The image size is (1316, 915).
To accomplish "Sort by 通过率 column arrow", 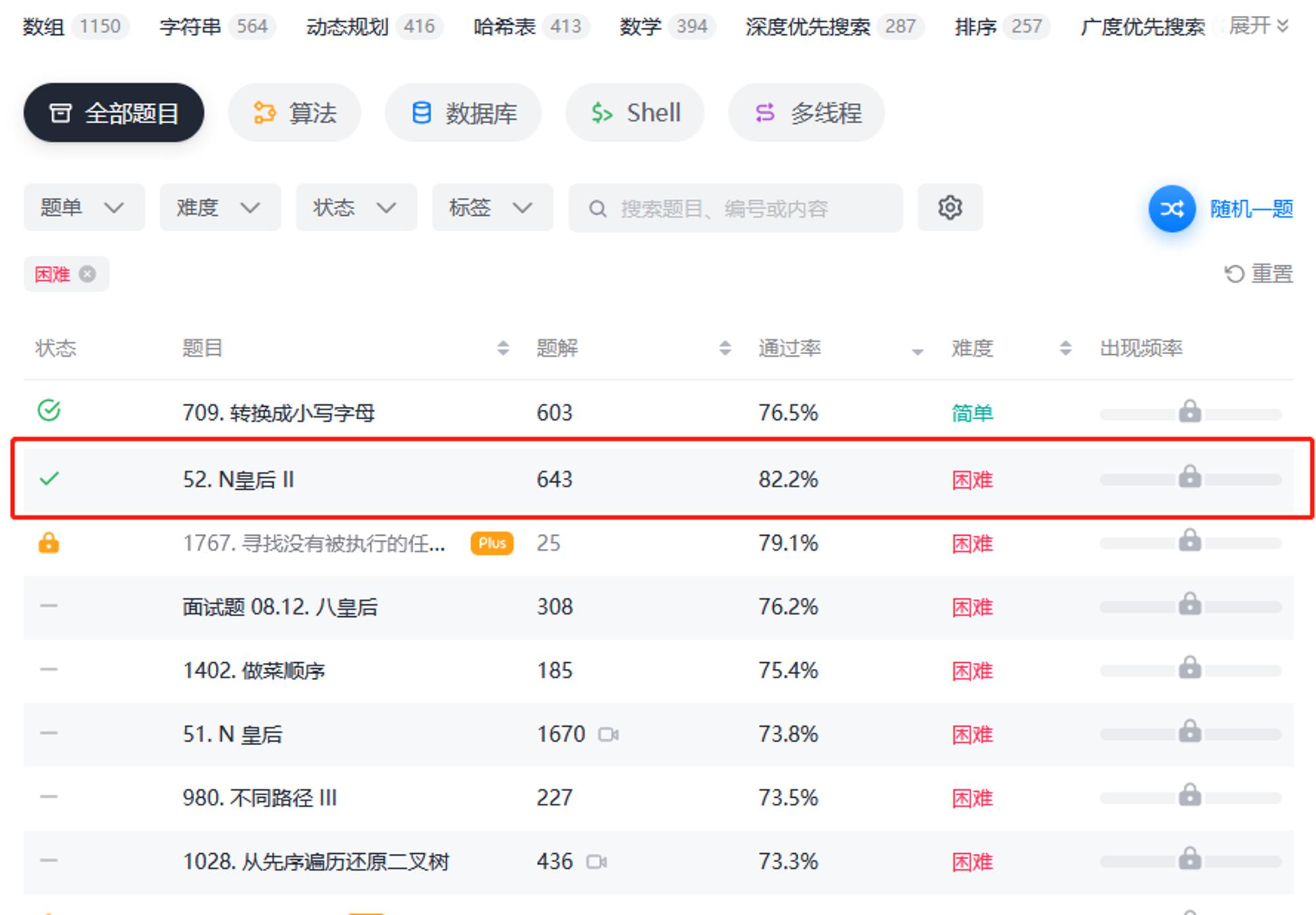I will click(x=917, y=352).
